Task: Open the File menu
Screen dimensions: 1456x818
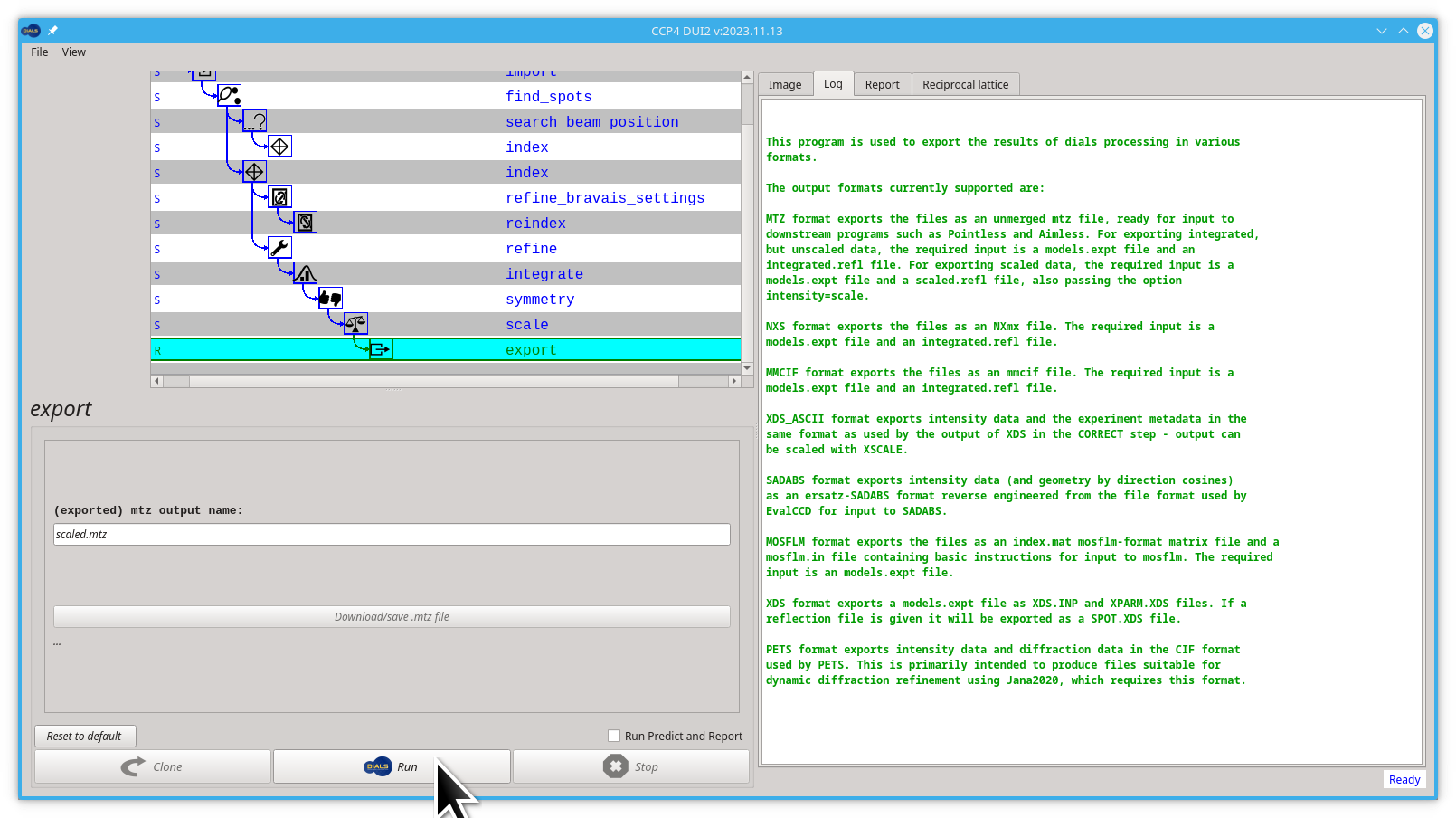Action: pyautogui.click(x=40, y=52)
